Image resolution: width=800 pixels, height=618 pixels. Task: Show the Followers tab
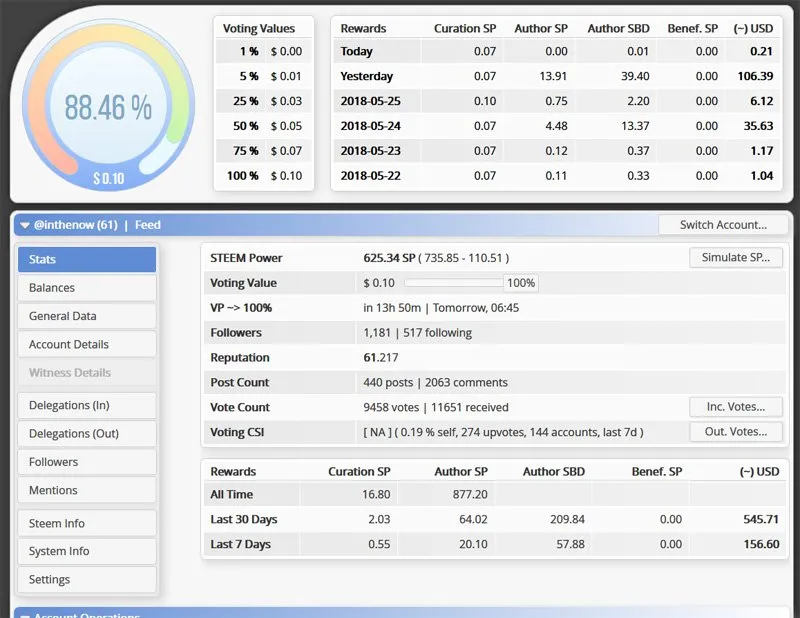pos(87,462)
